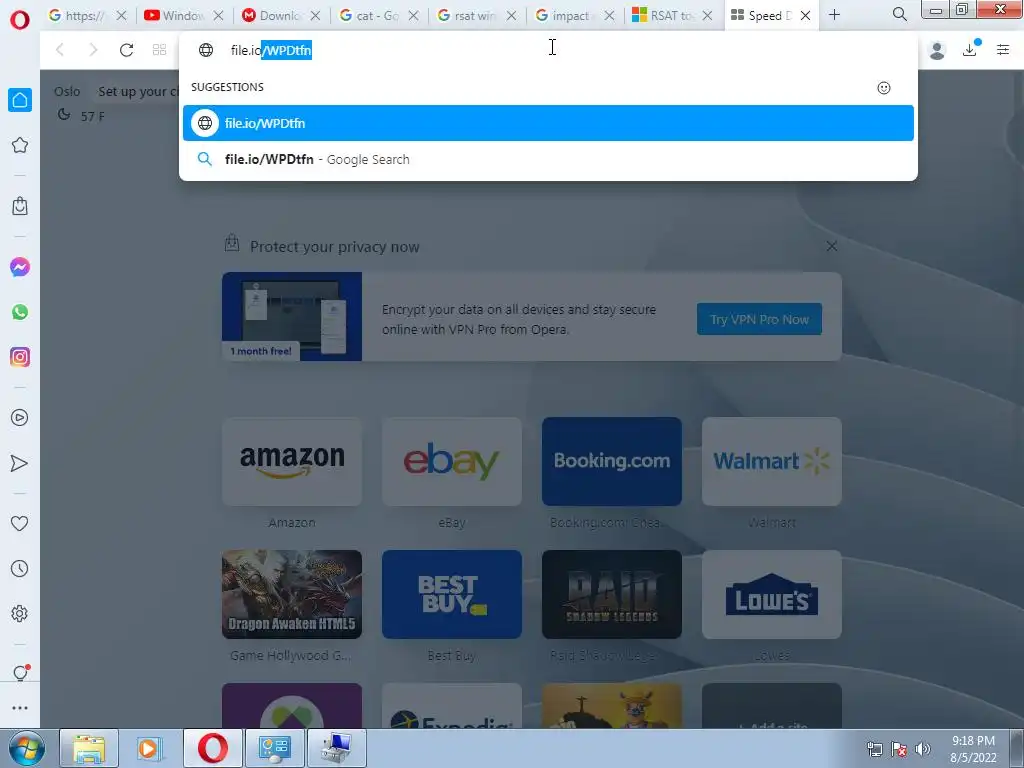The image size is (1024, 768).
Task: Open Bookmarks star in the sidebar
Action: point(20,145)
